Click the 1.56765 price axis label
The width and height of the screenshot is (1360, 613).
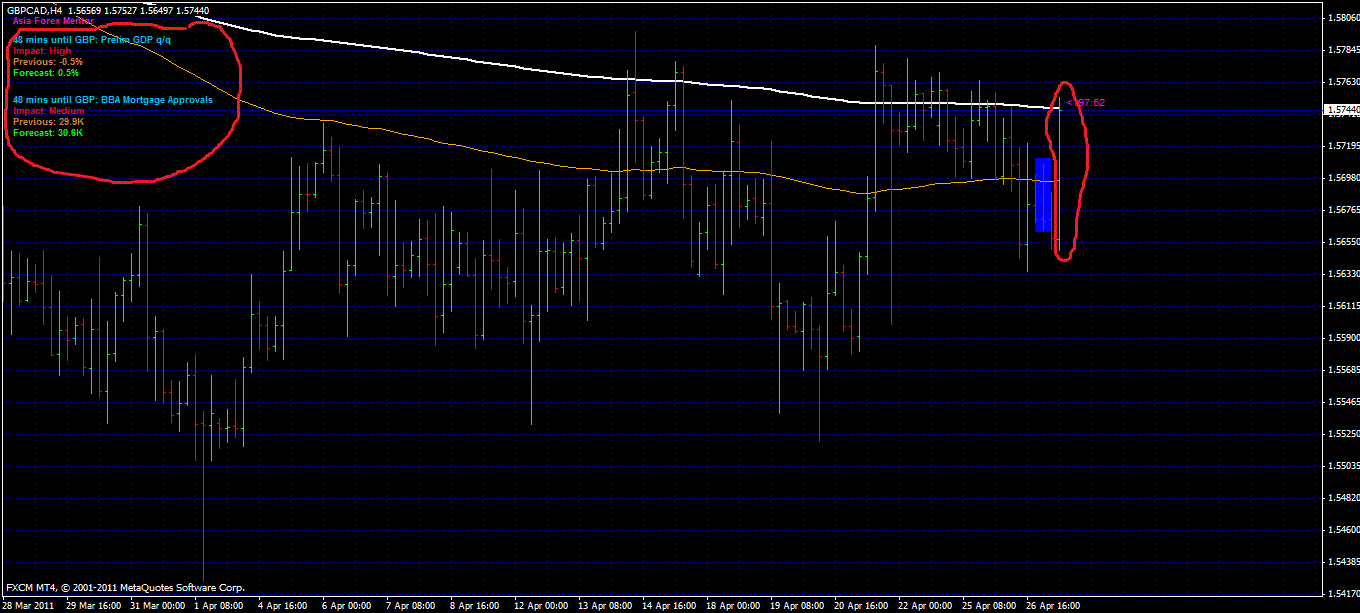pyautogui.click(x=1342, y=209)
